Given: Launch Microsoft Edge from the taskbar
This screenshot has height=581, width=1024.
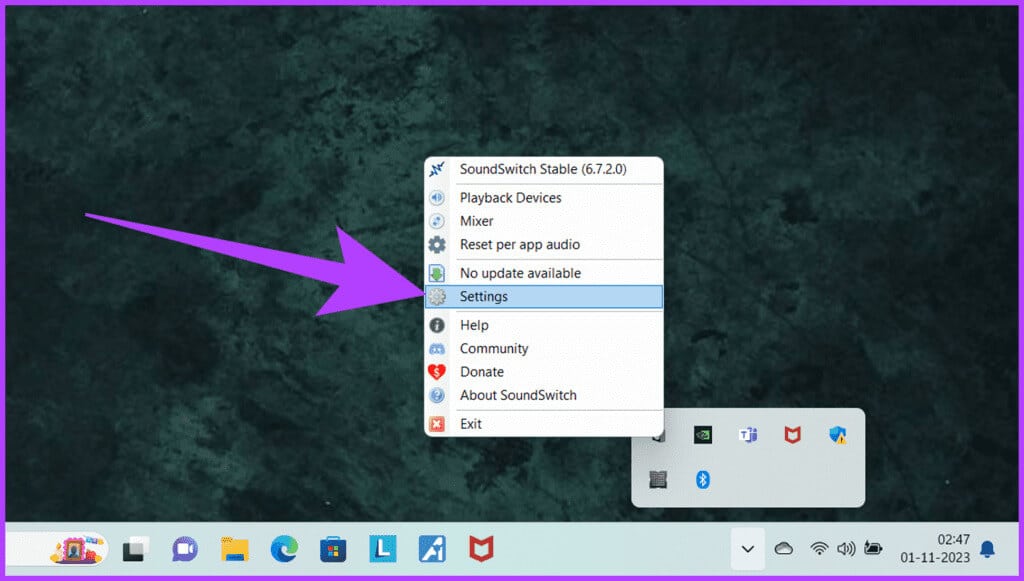Looking at the screenshot, I should click(x=284, y=550).
